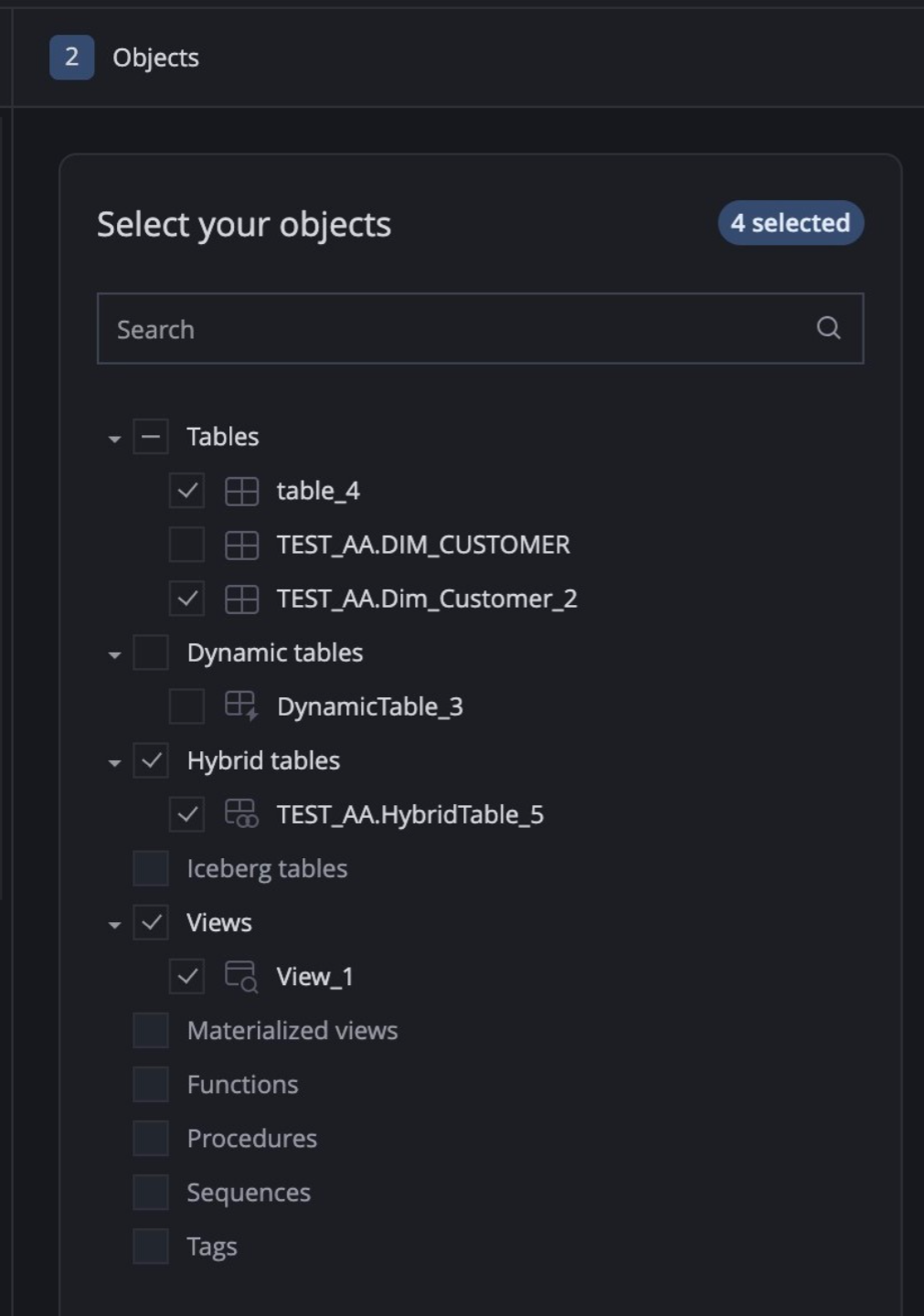Check the Tags checkbox
This screenshot has width=924, height=1316.
click(151, 1246)
